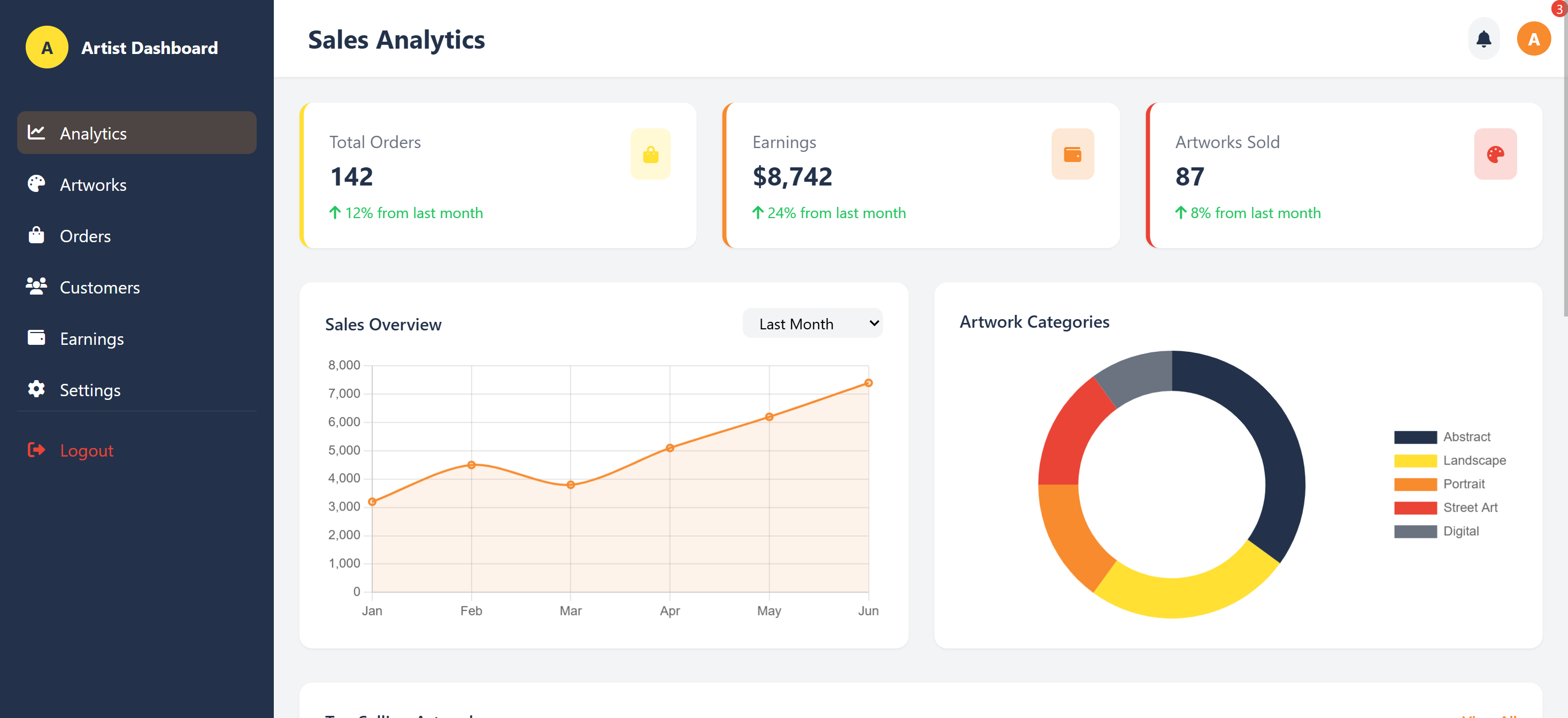Open the orange user avatar menu
This screenshot has width=1568, height=718.
(1533, 39)
